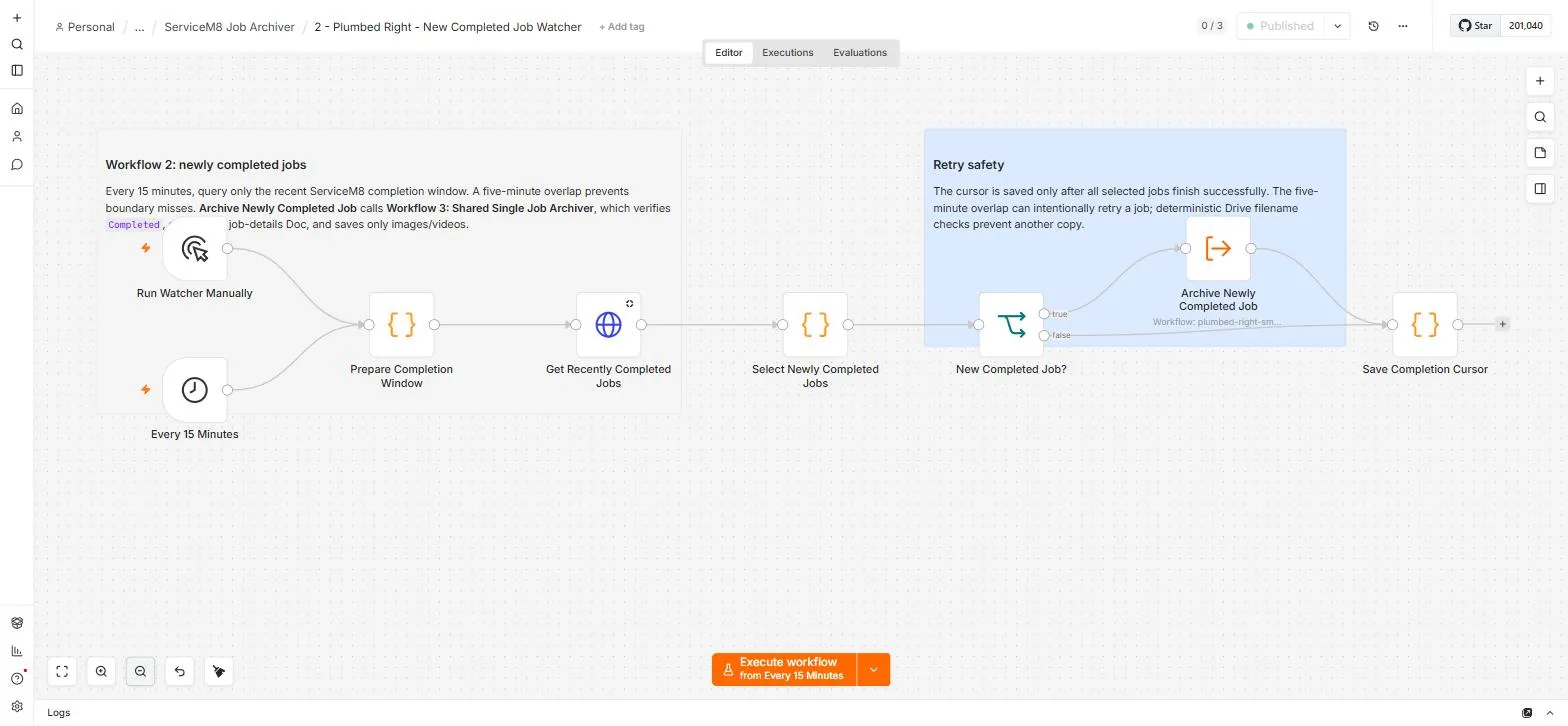
Task: Open the cube icon in the left sidebar
Action: pos(17,622)
